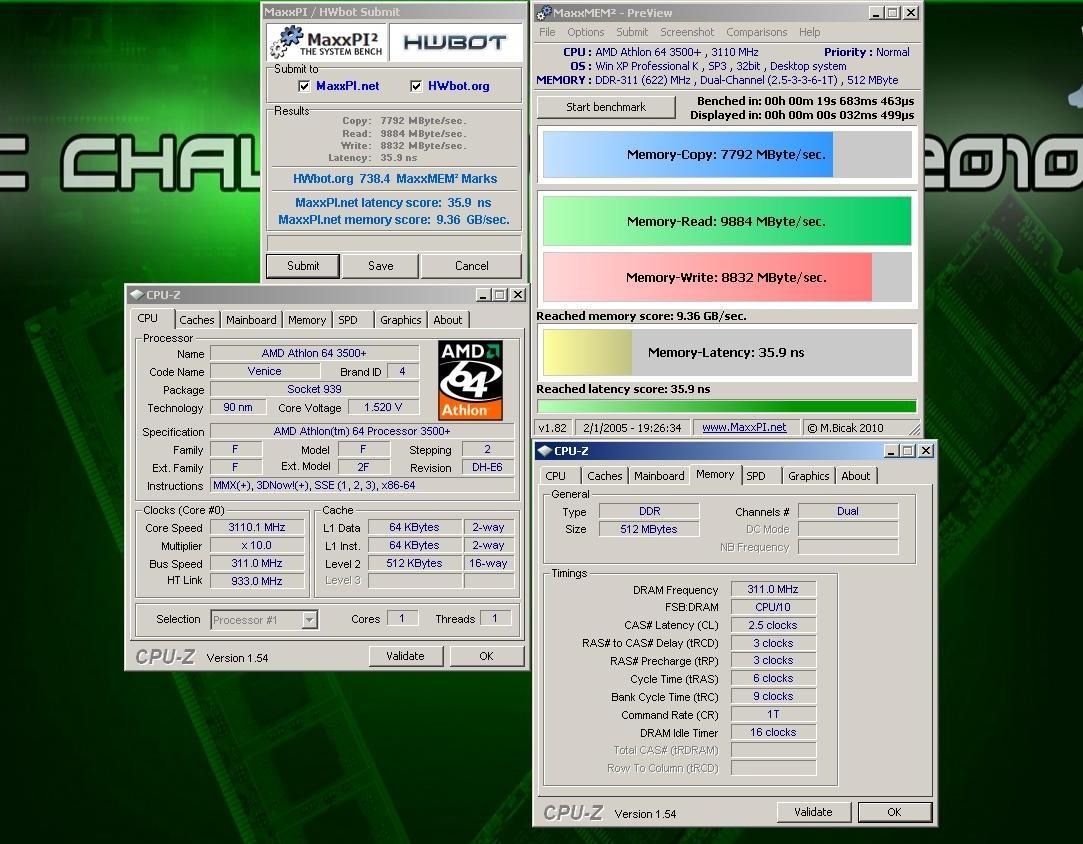Click the Core Voltage 1.520 V value

383,407
